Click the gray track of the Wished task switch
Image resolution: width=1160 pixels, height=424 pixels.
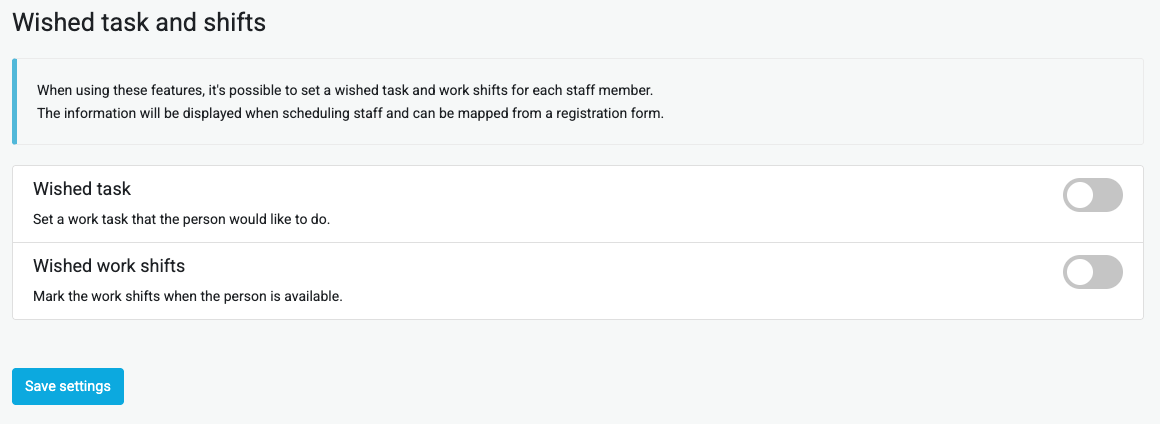pyautogui.click(x=1107, y=195)
